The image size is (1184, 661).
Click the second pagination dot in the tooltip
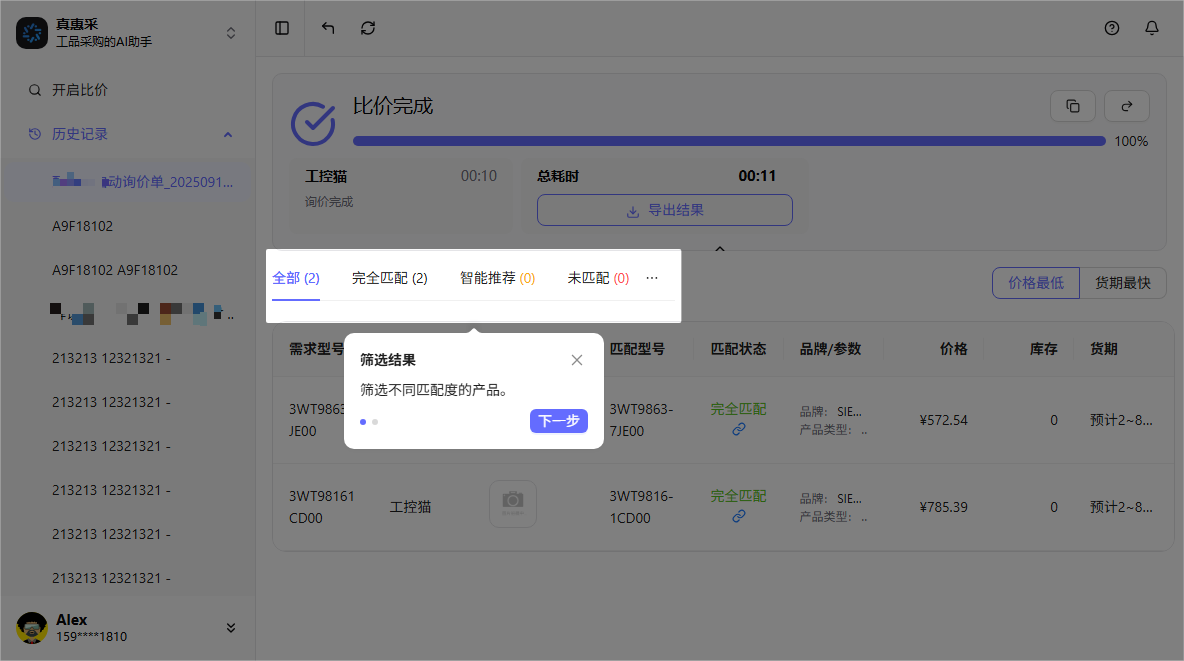click(x=374, y=422)
